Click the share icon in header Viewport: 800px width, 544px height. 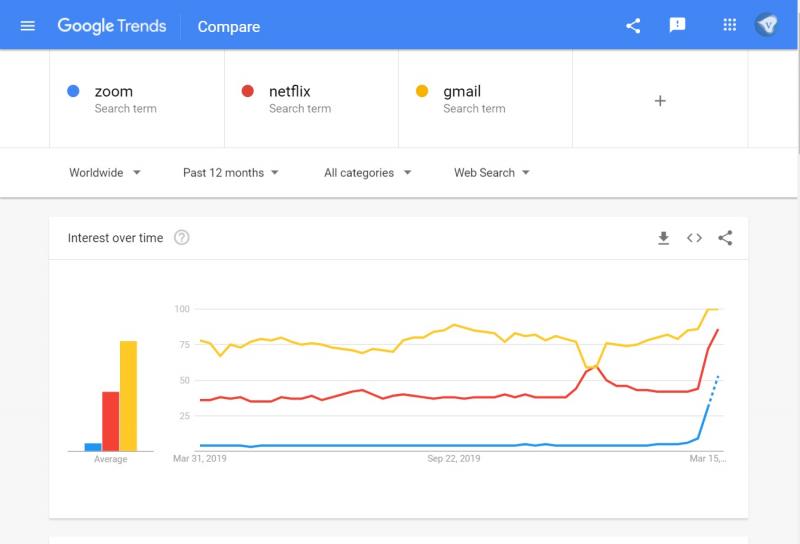(x=633, y=26)
